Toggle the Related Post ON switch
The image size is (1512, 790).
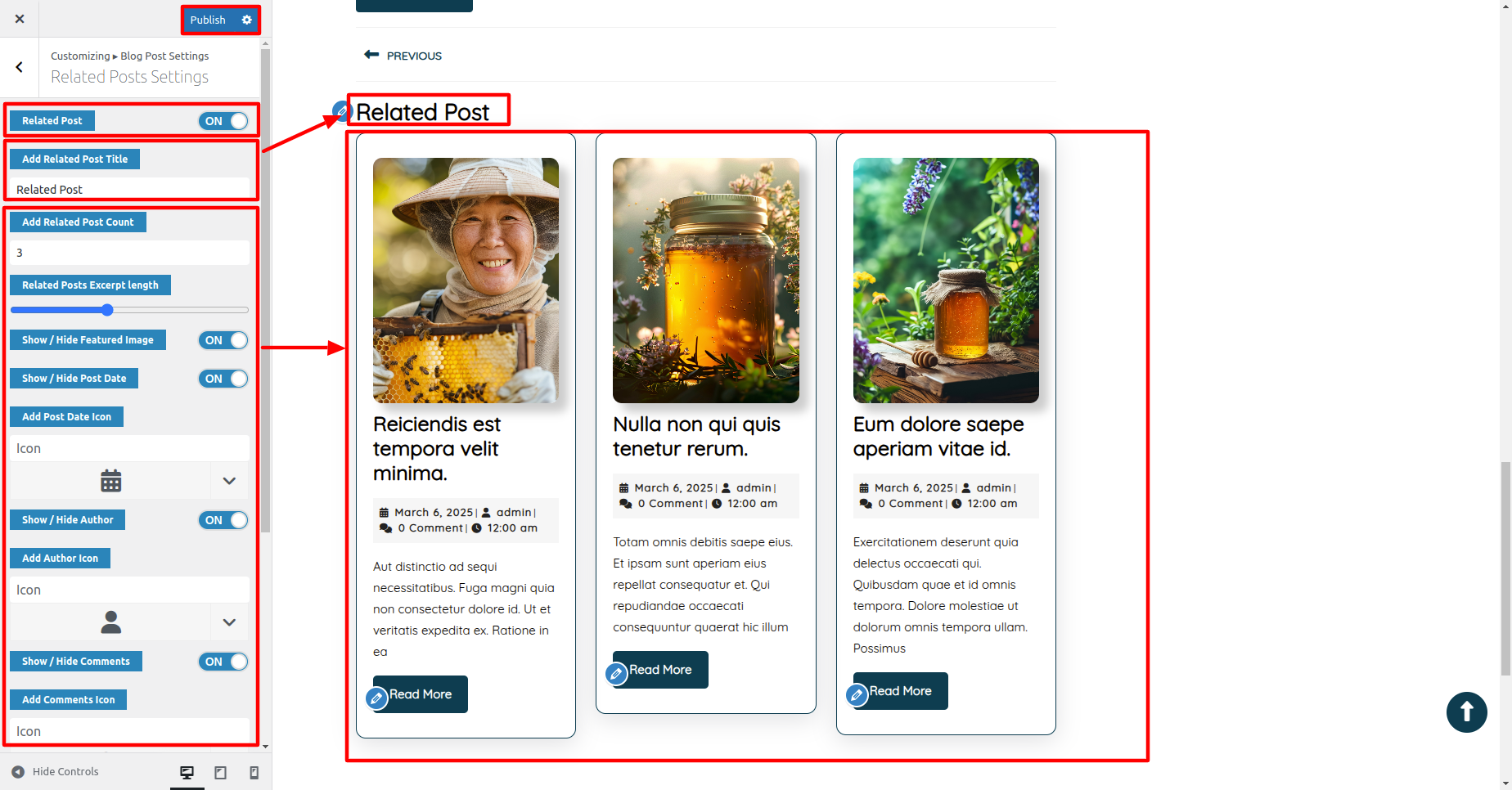coord(223,121)
